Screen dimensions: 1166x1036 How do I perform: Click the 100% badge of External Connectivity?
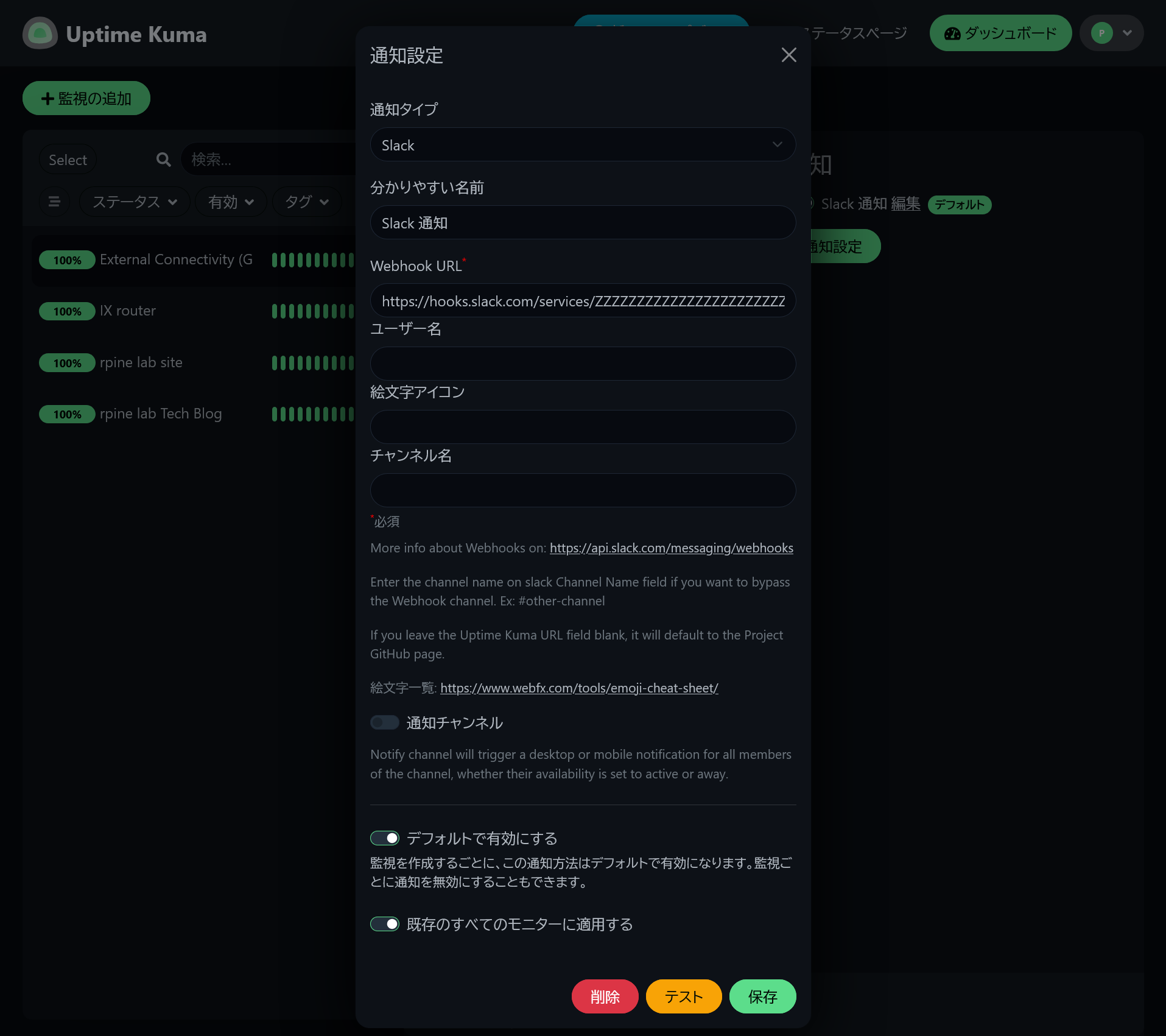click(67, 260)
